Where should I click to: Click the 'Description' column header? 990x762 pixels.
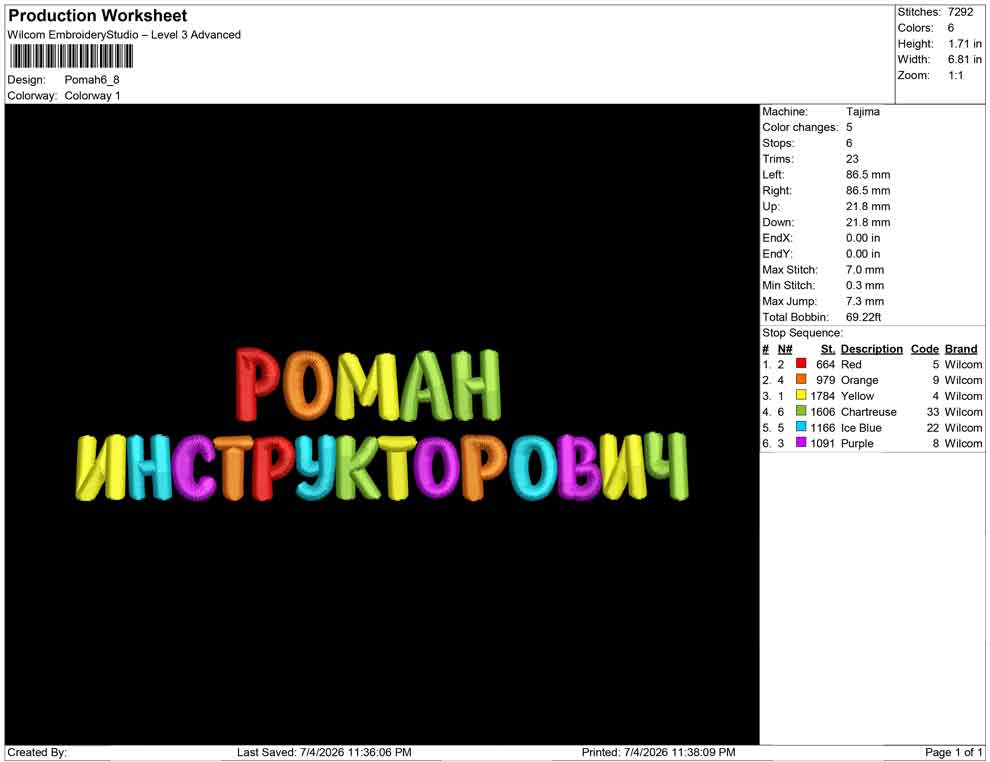(x=872, y=349)
